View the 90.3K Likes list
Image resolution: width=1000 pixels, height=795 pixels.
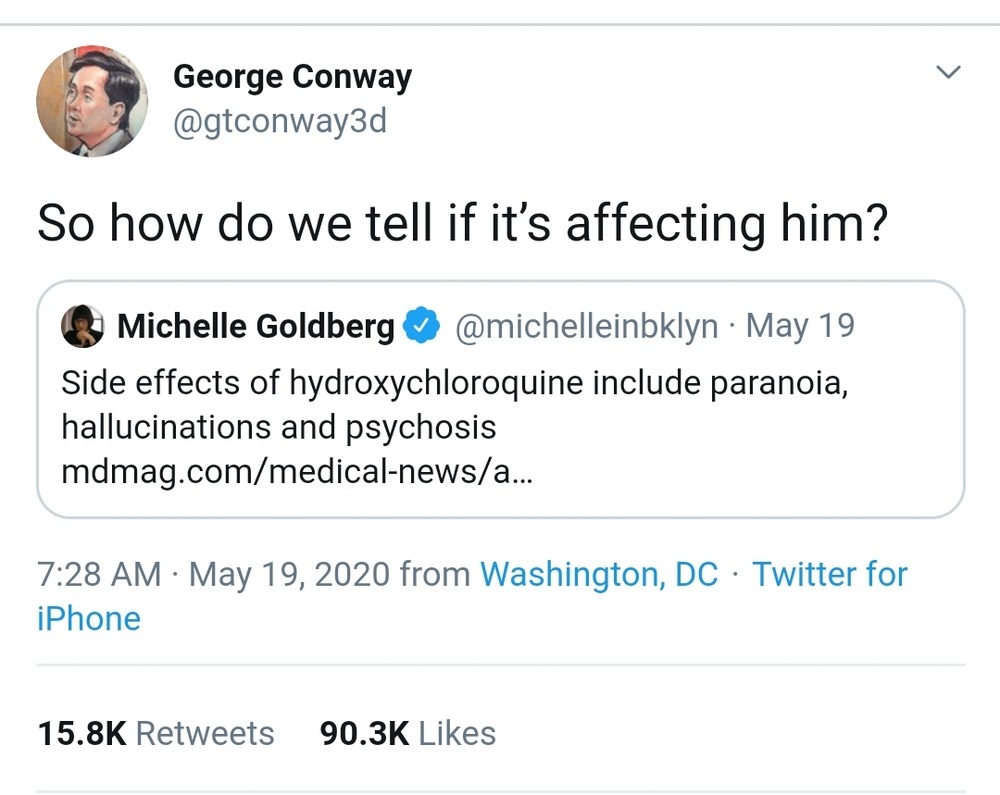pos(408,733)
